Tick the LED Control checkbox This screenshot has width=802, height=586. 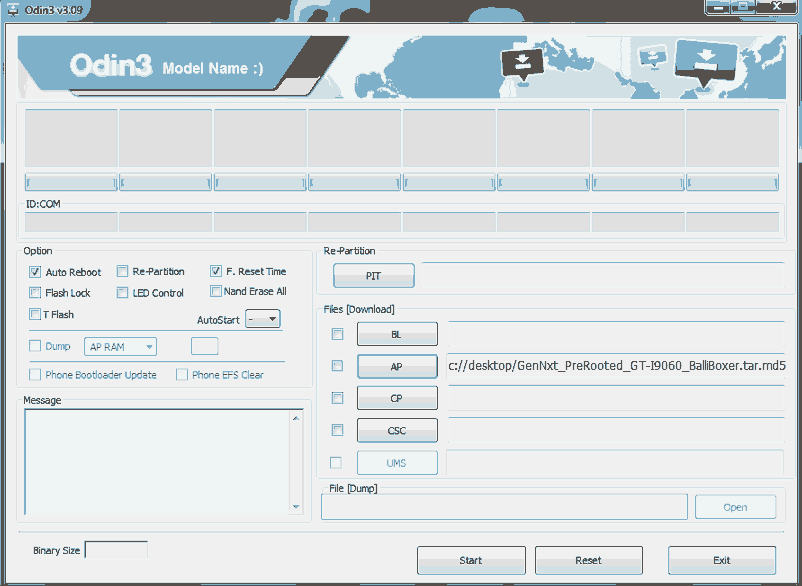[x=122, y=292]
